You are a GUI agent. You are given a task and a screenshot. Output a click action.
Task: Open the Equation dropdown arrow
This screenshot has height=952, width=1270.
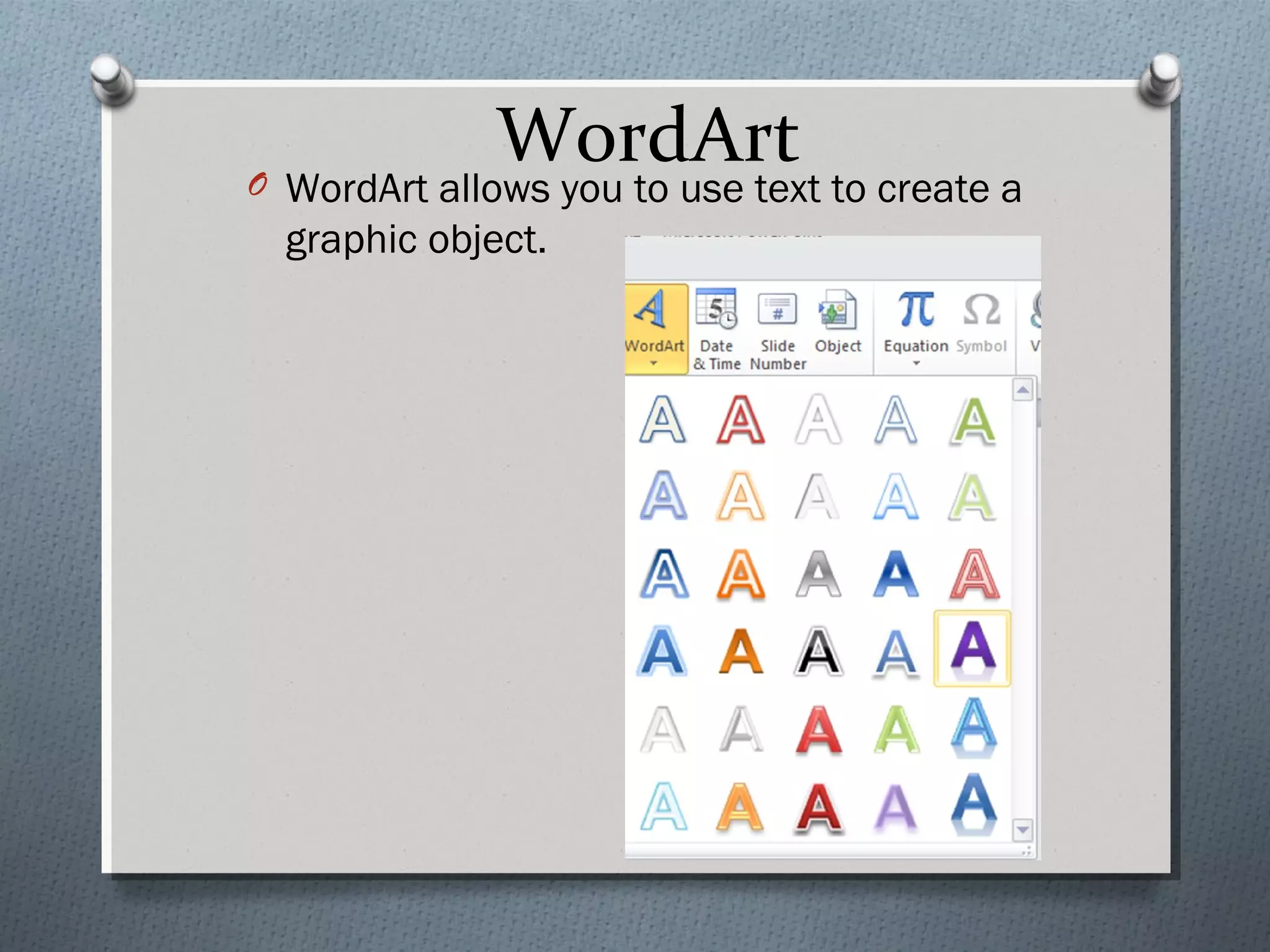(916, 364)
